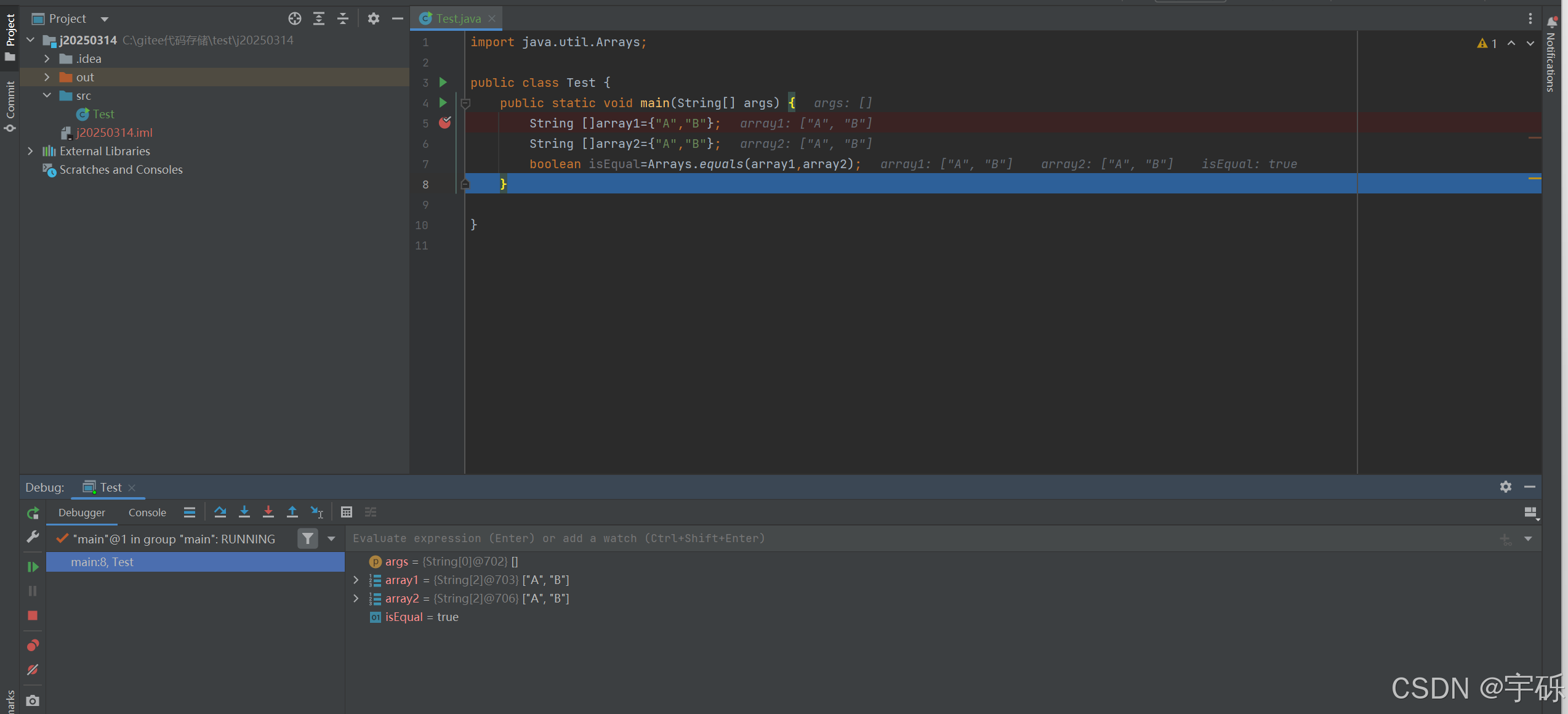Toggle the breakpoint on line 5
This screenshot has width=1568, height=714.
[x=445, y=123]
